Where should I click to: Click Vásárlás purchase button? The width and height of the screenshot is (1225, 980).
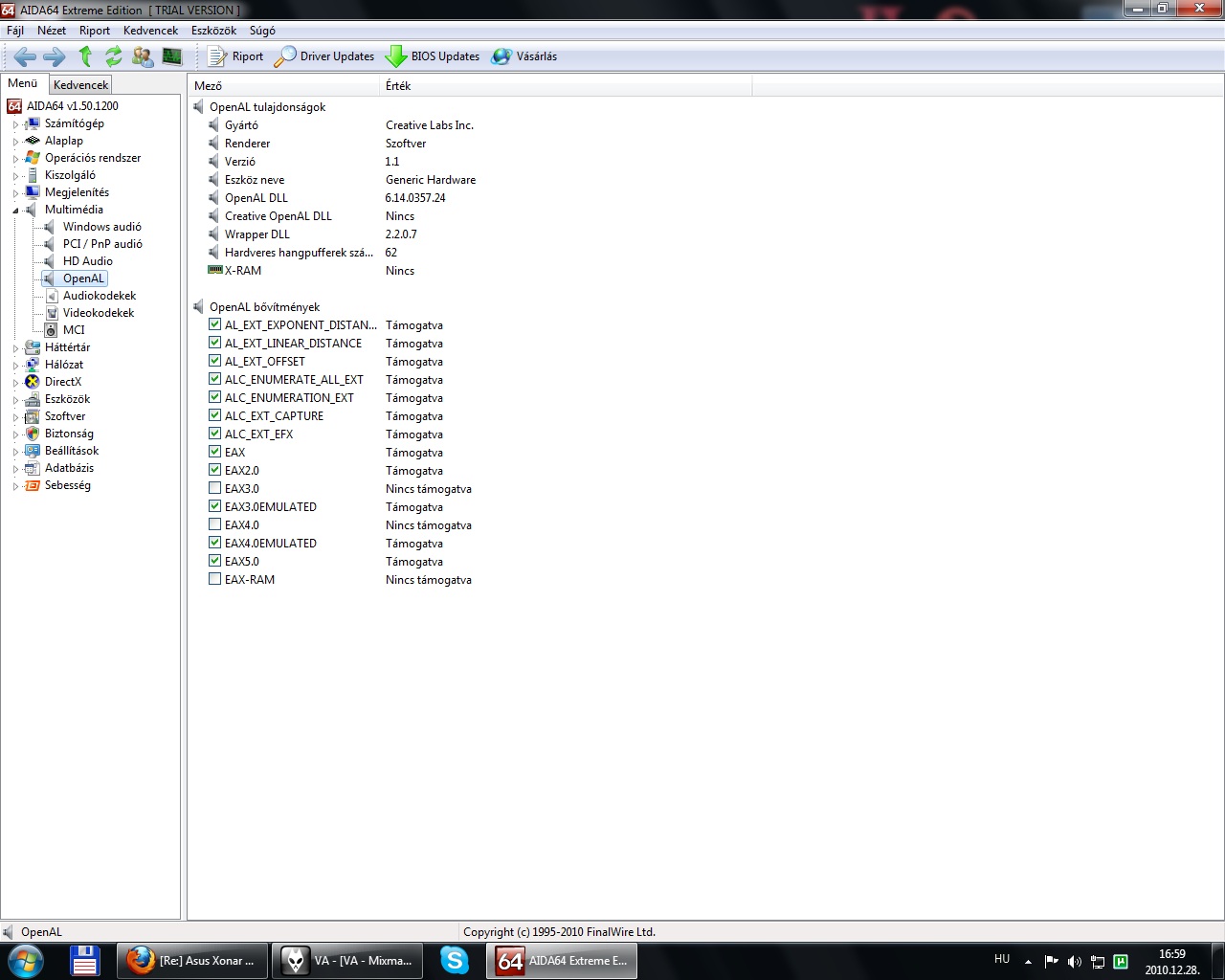click(524, 56)
